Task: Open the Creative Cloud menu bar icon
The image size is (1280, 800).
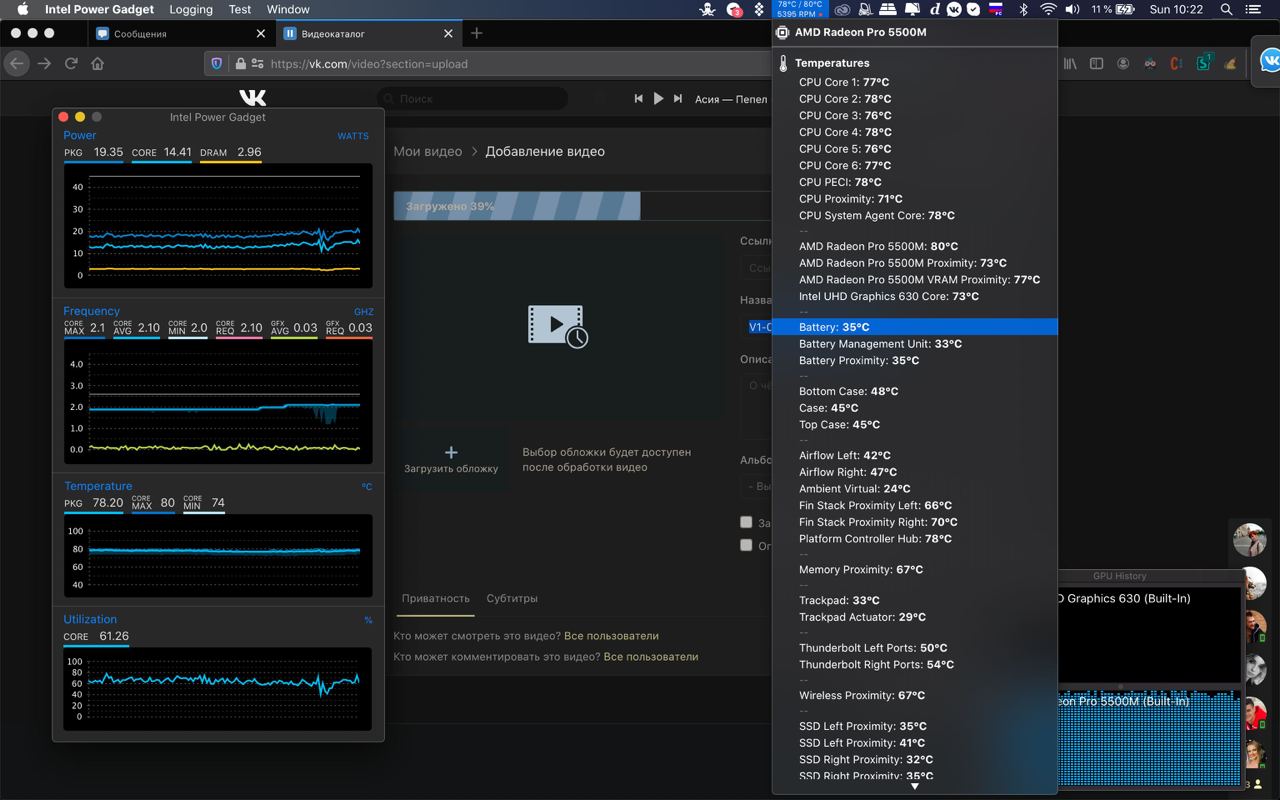Action: coord(842,9)
